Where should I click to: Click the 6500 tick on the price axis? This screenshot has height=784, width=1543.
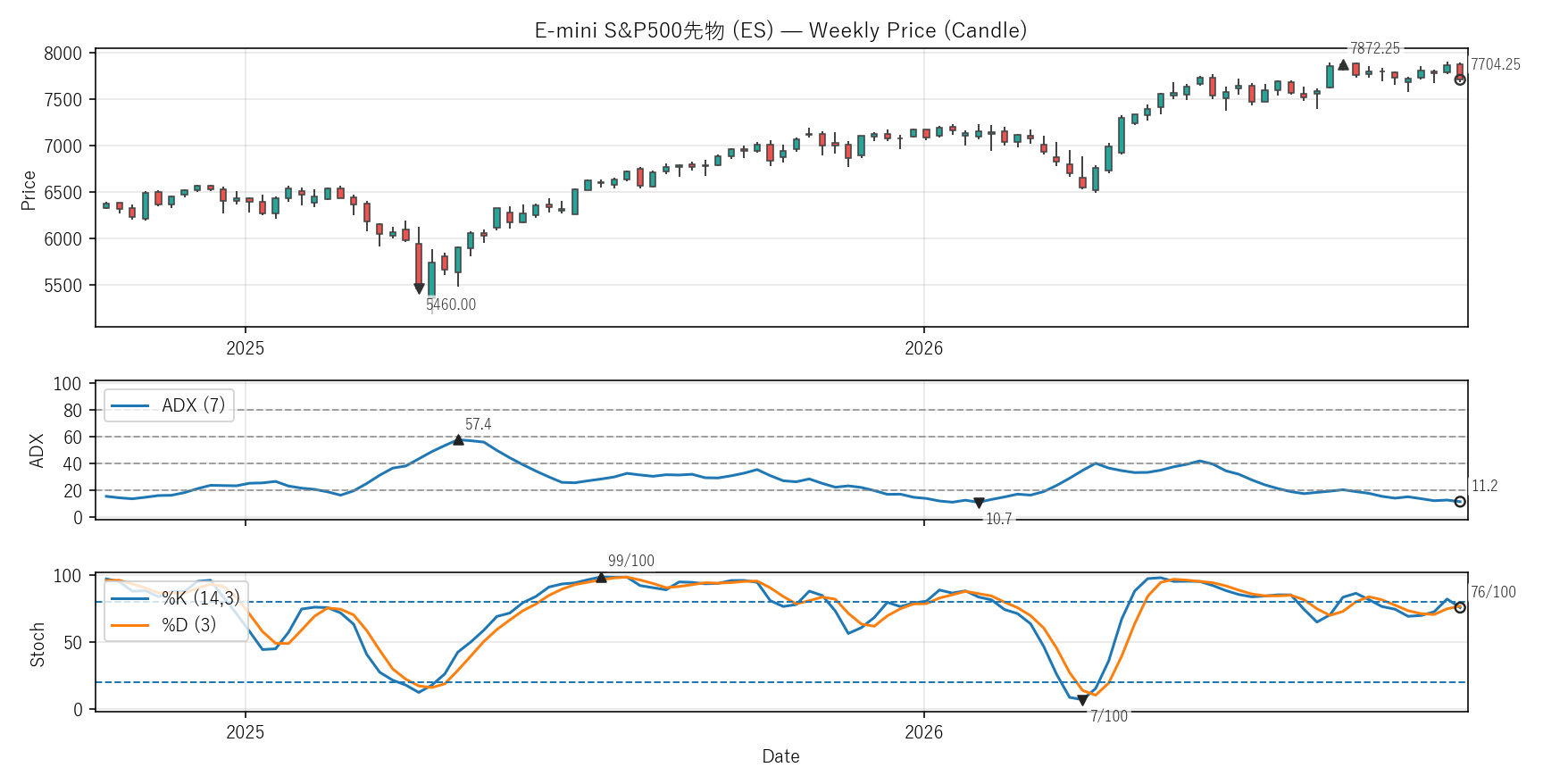coord(63,193)
